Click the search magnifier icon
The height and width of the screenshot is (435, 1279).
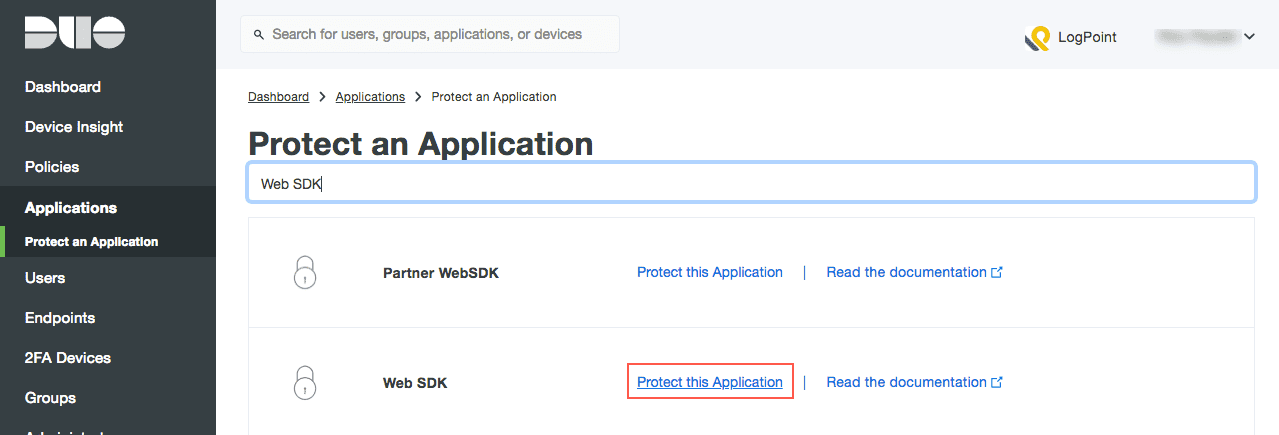(260, 35)
